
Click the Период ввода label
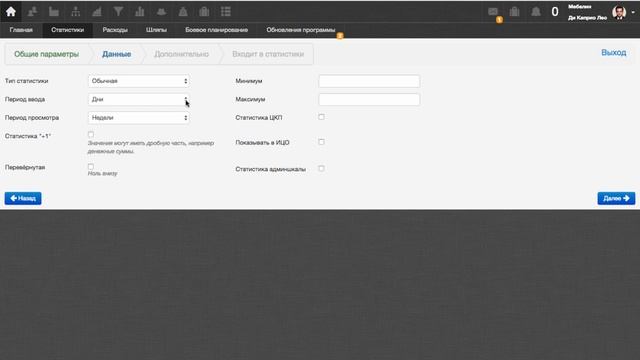tap(25, 99)
